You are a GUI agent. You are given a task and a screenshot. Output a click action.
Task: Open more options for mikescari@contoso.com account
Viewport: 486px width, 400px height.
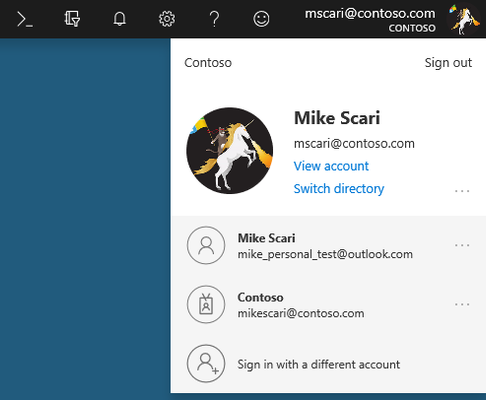click(x=462, y=304)
